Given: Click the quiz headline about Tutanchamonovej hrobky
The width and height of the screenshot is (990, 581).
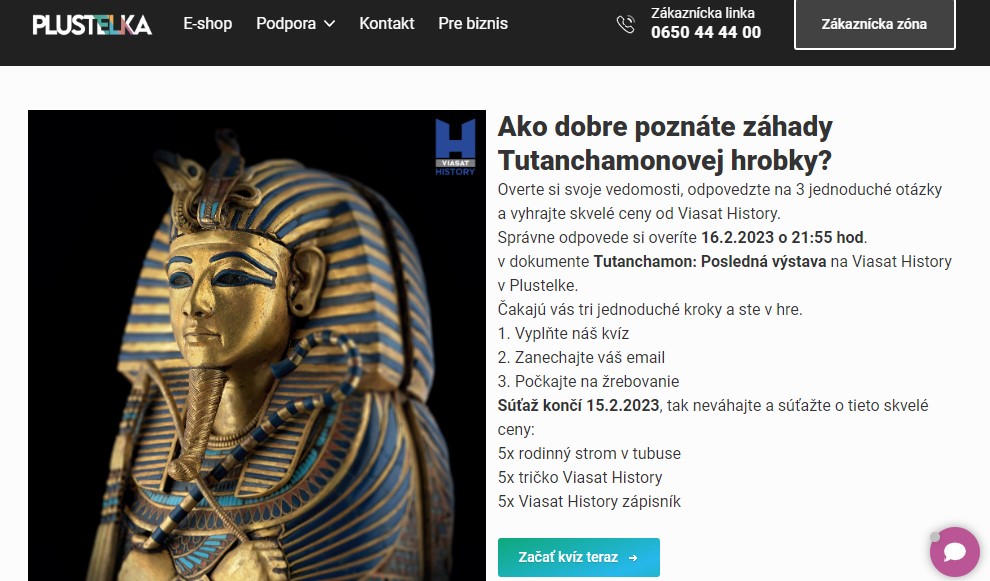Looking at the screenshot, I should coord(665,143).
